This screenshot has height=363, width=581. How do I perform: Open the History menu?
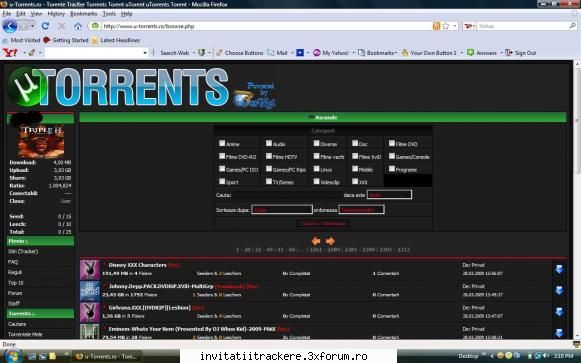click(56, 14)
